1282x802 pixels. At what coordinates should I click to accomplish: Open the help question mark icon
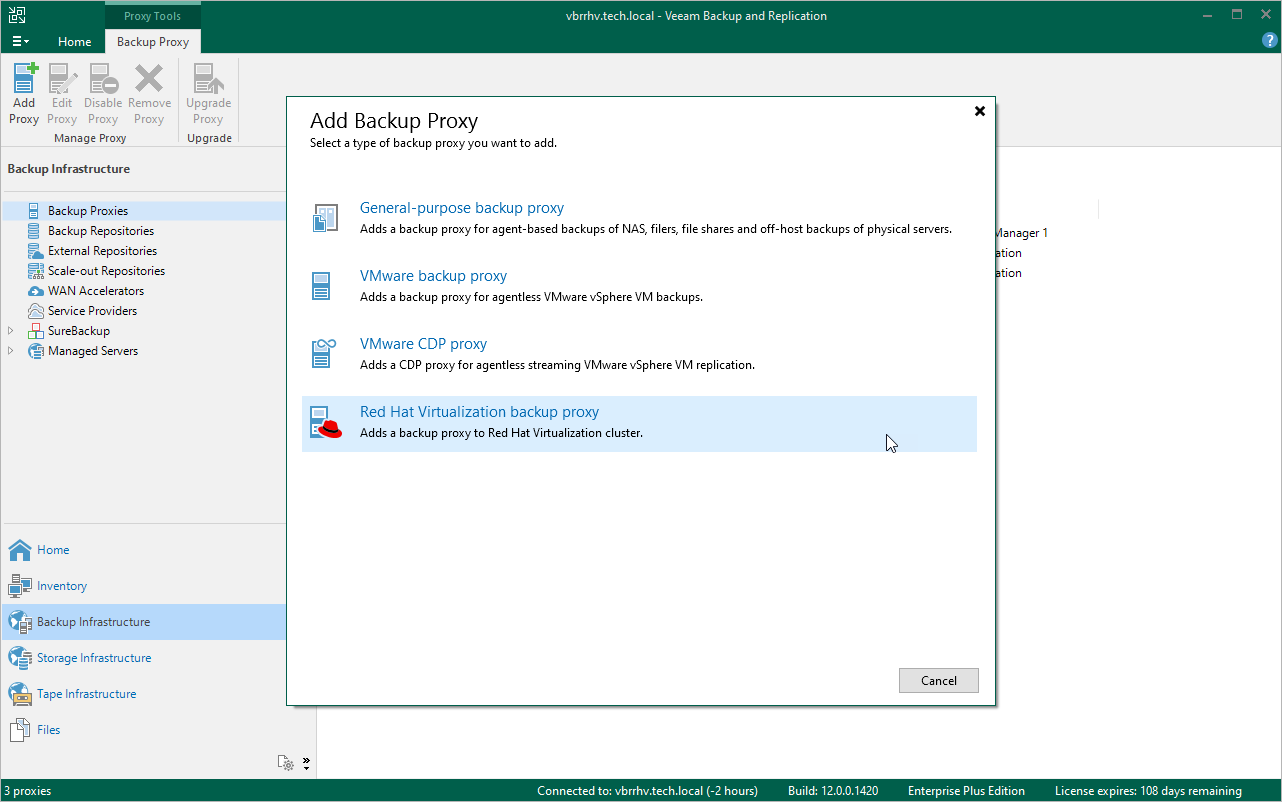[1270, 41]
